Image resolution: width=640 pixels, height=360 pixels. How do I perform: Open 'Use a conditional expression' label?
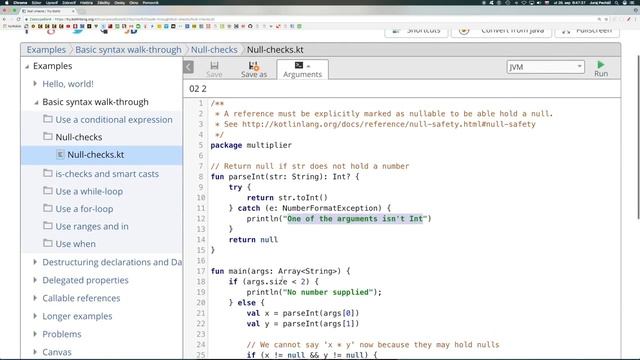pos(114,120)
